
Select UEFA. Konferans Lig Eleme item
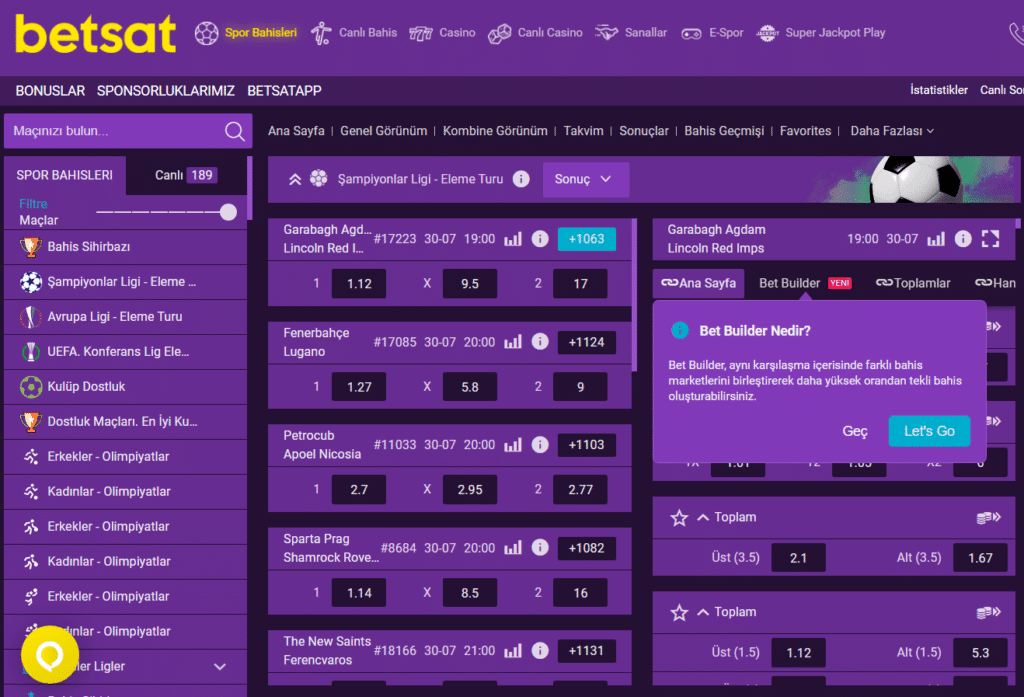click(126, 351)
